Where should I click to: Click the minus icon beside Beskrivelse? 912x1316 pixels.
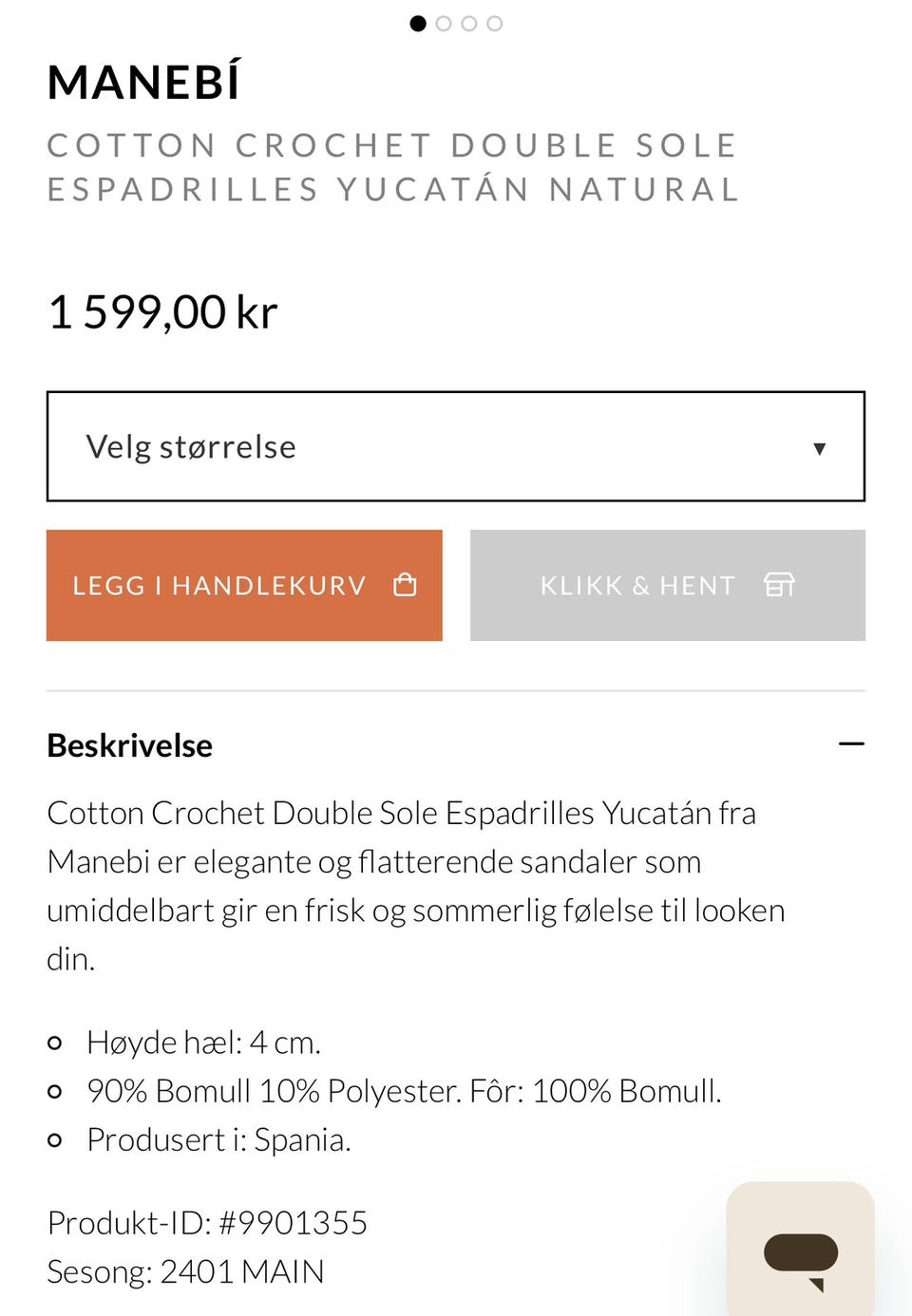[x=852, y=743]
